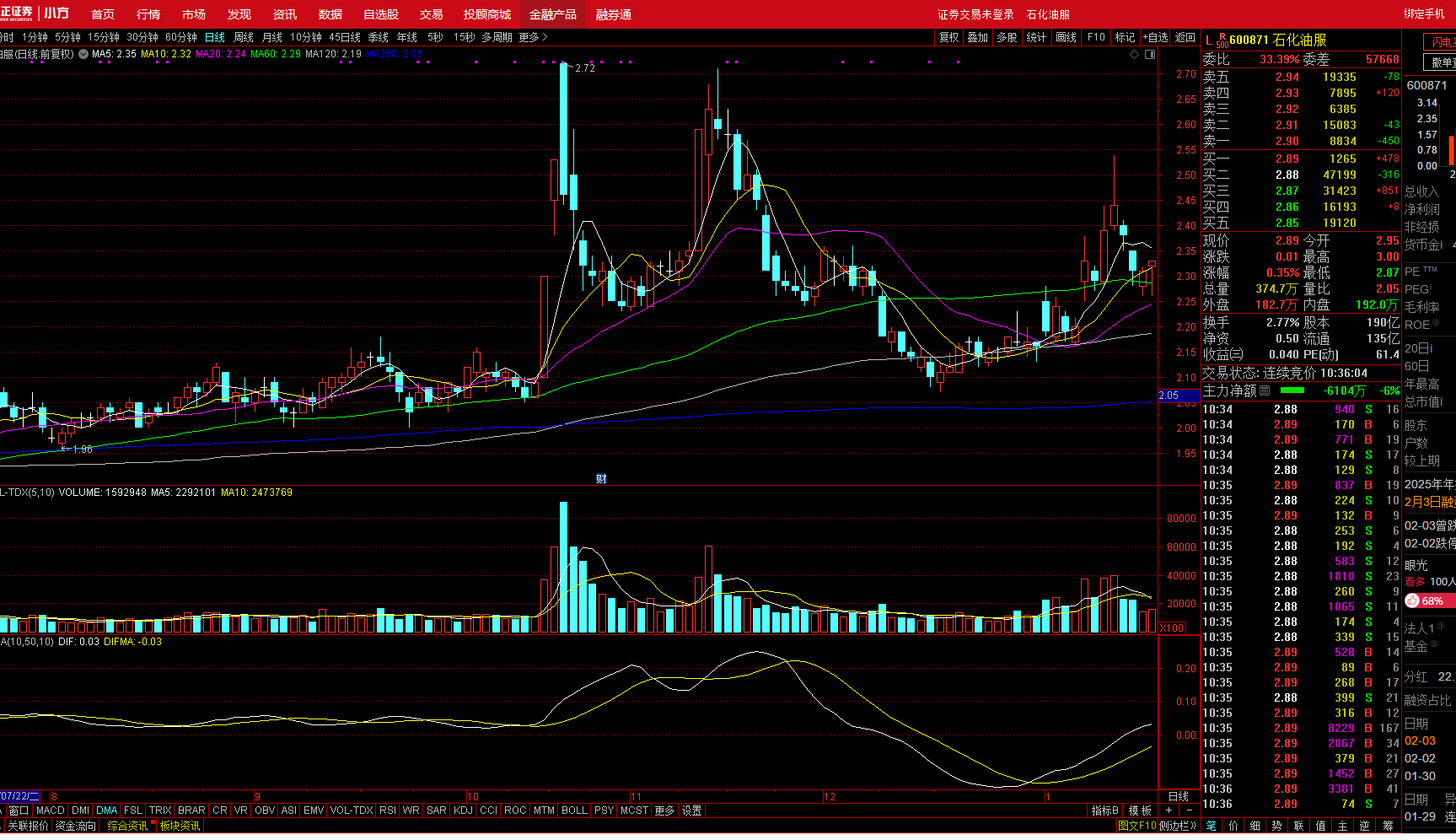Zoom out the chart with the − button
This screenshot has height=840, width=1456.
click(x=1189, y=810)
